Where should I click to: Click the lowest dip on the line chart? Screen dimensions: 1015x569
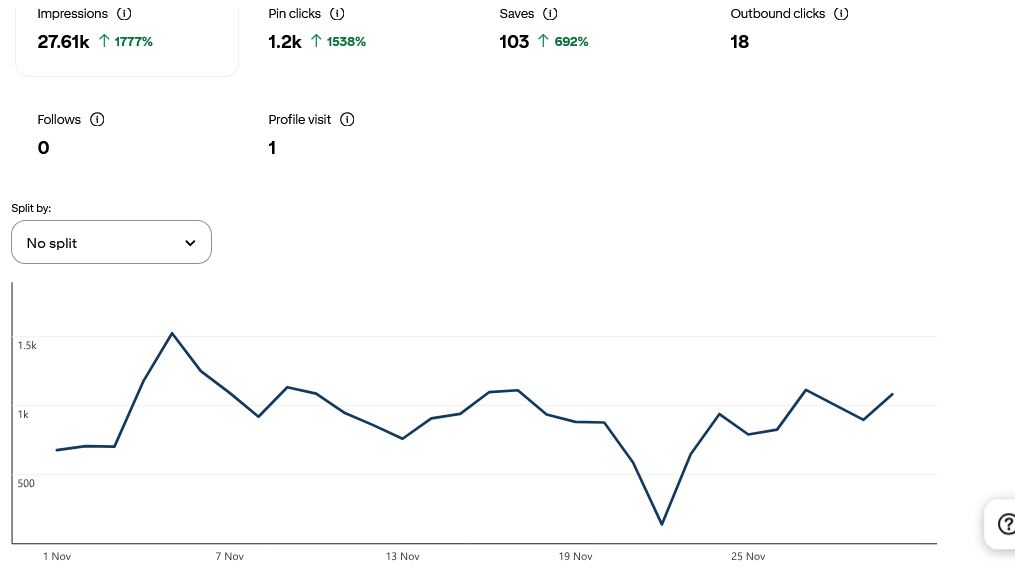pos(662,524)
